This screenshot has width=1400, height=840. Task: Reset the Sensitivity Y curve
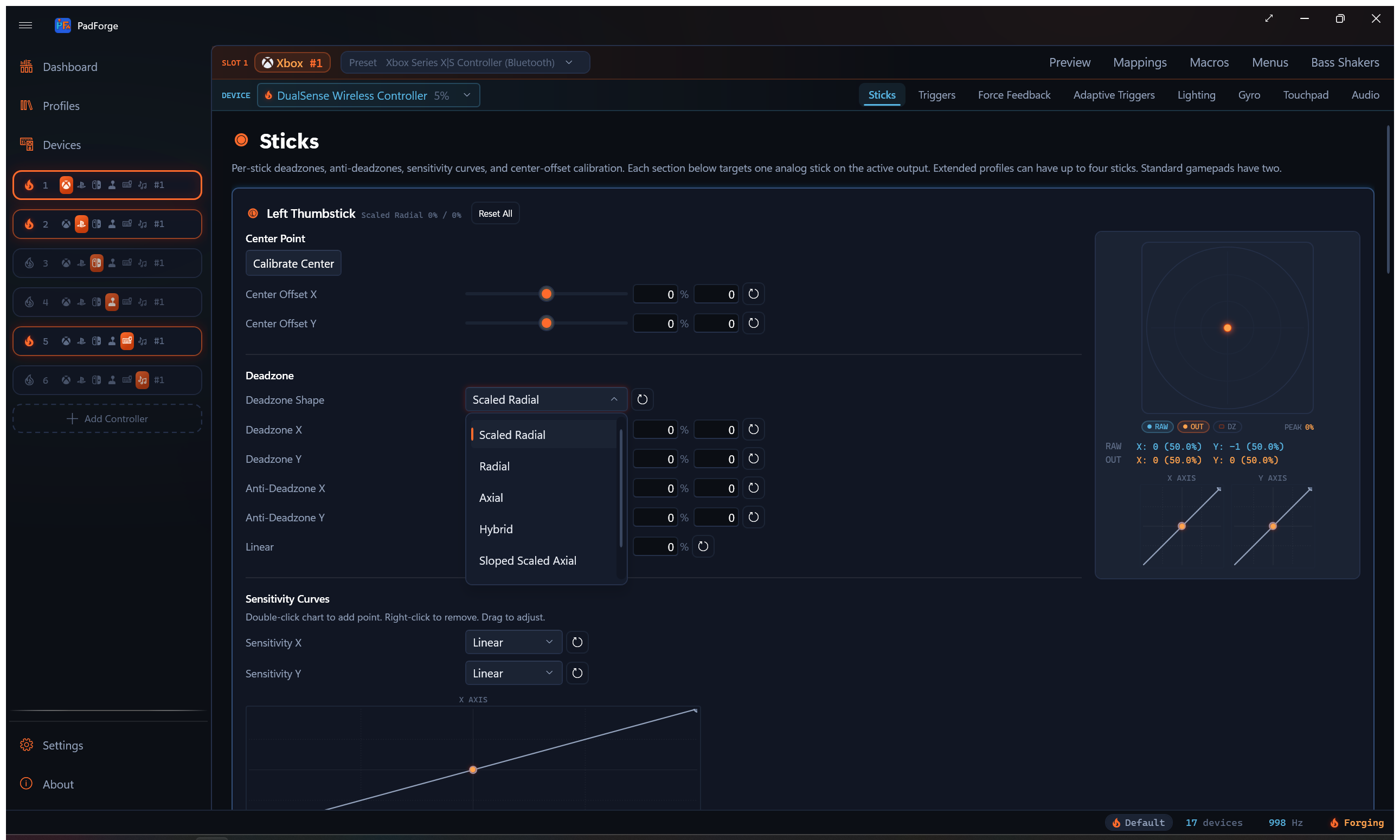coord(577,673)
